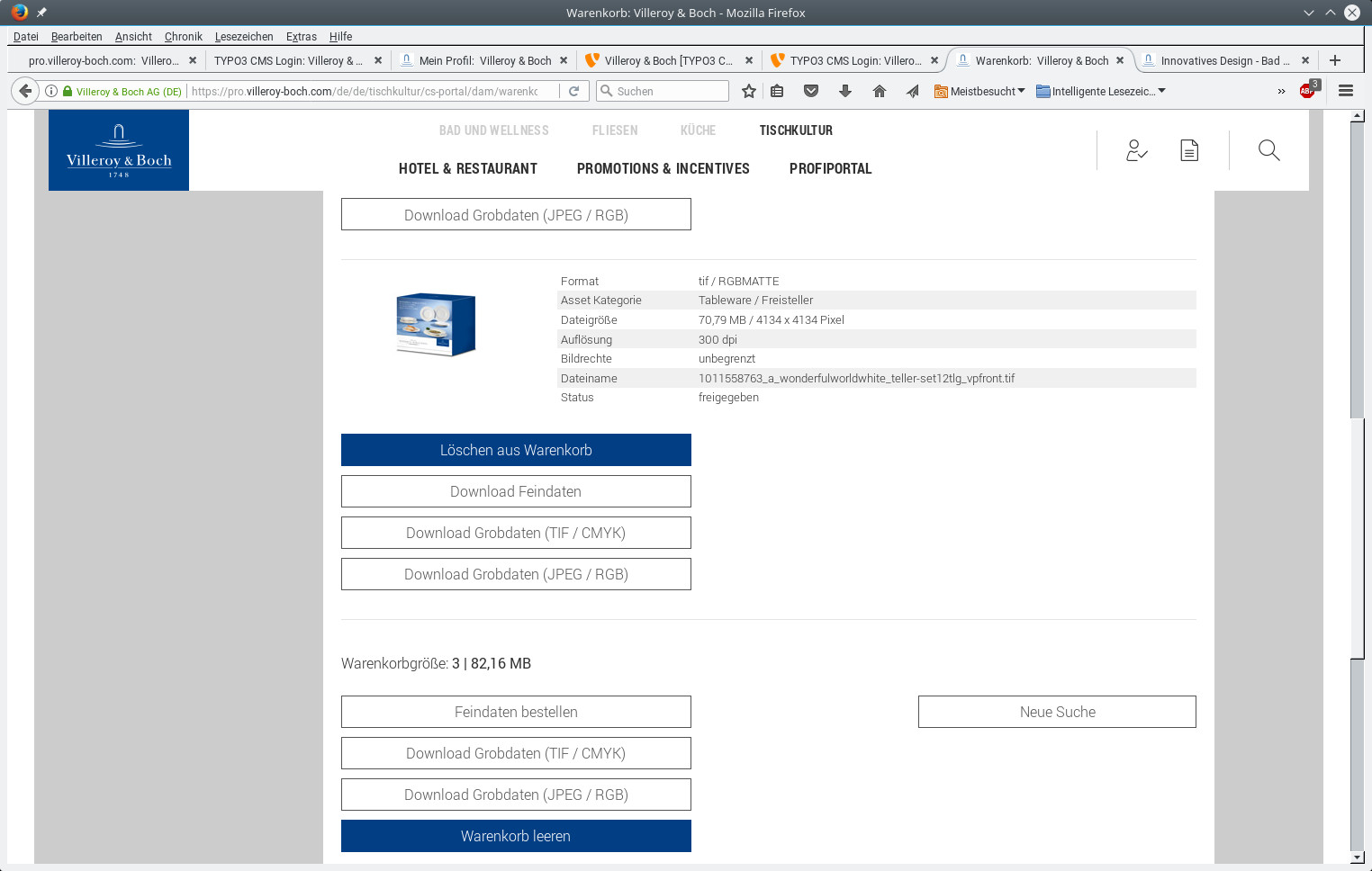The image size is (1372, 871).
Task: Open Profiportal section
Action: click(831, 168)
